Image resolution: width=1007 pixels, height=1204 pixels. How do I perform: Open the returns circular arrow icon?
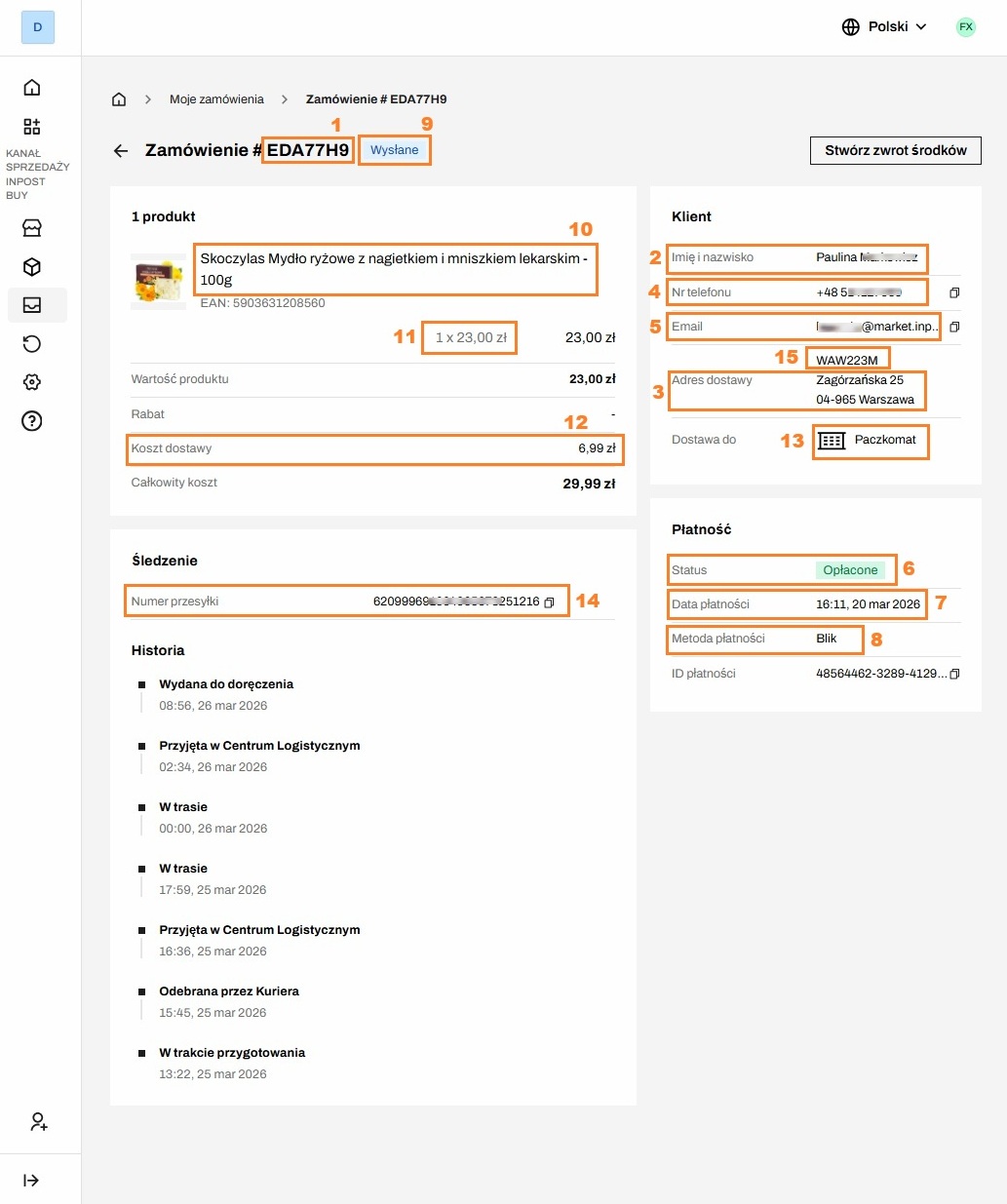[x=32, y=343]
